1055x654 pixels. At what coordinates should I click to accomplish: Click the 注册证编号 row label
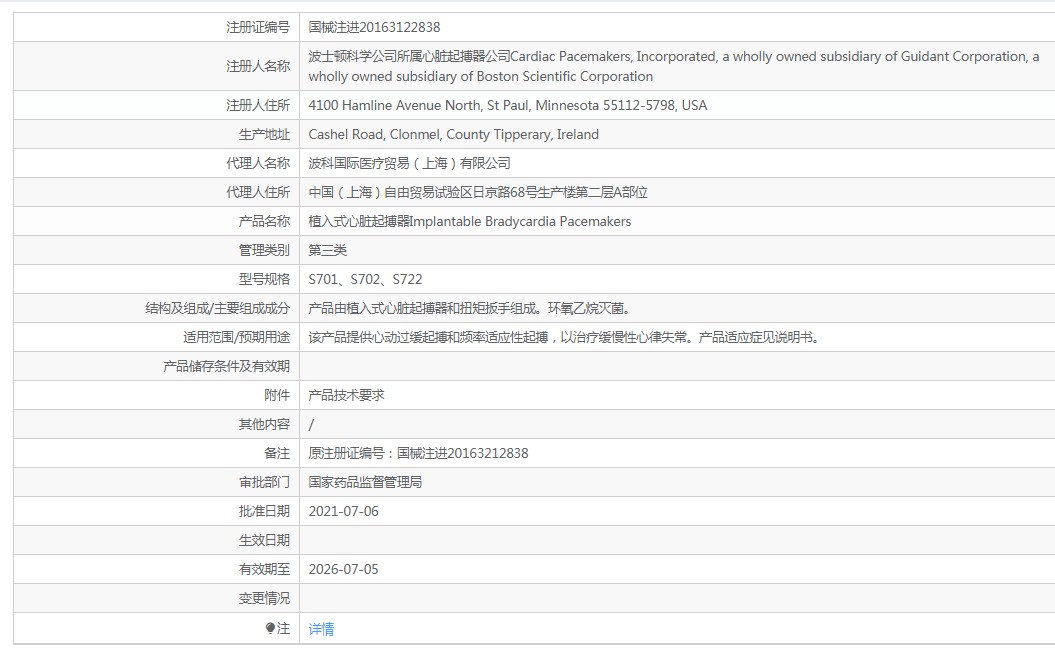tap(258, 27)
